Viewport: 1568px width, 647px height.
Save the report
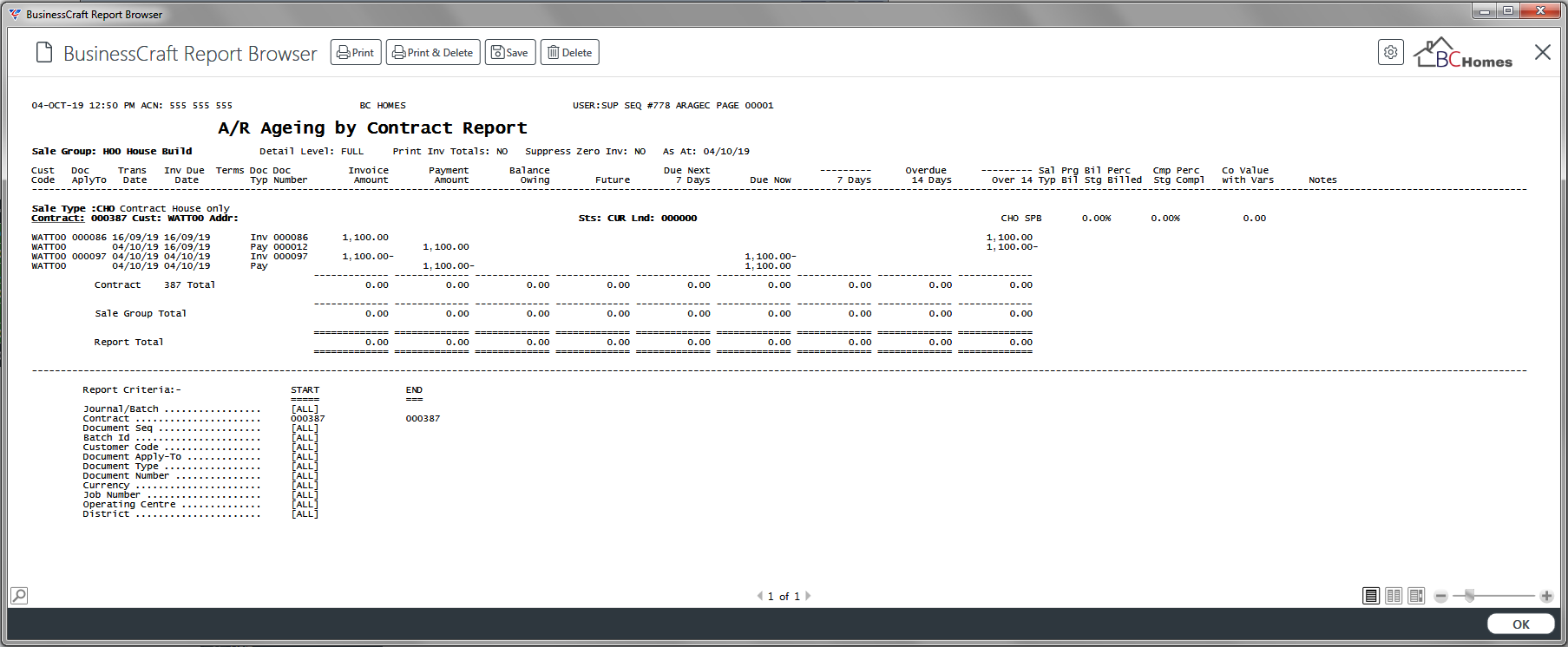tap(510, 53)
